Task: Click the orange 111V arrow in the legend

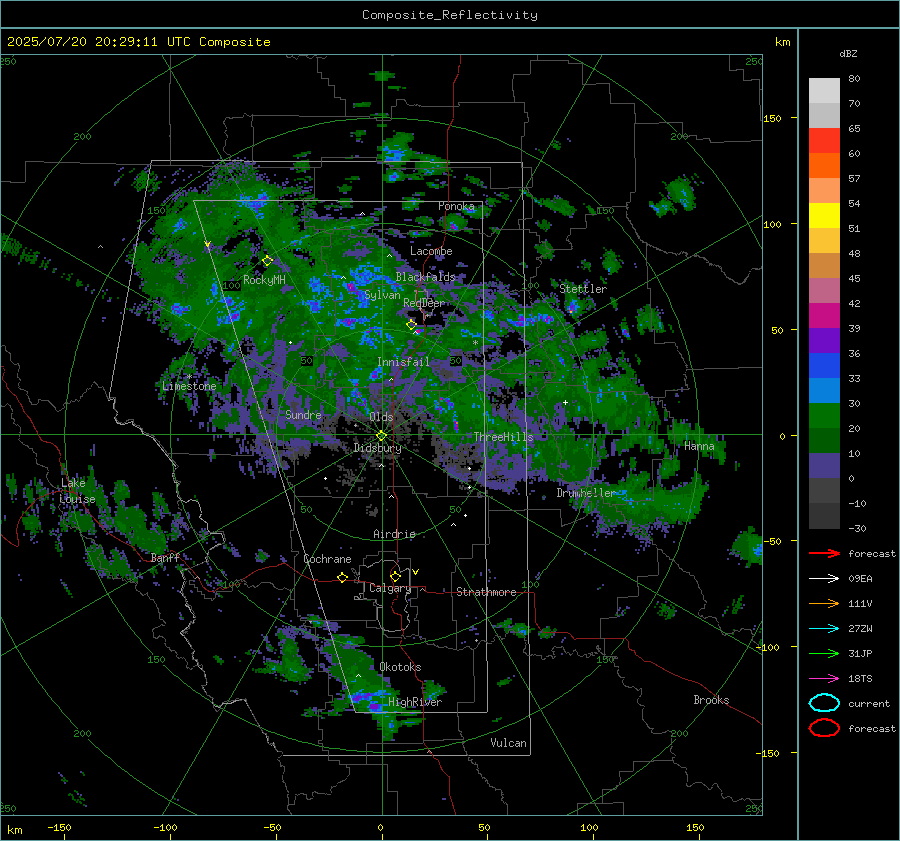Action: pos(824,603)
